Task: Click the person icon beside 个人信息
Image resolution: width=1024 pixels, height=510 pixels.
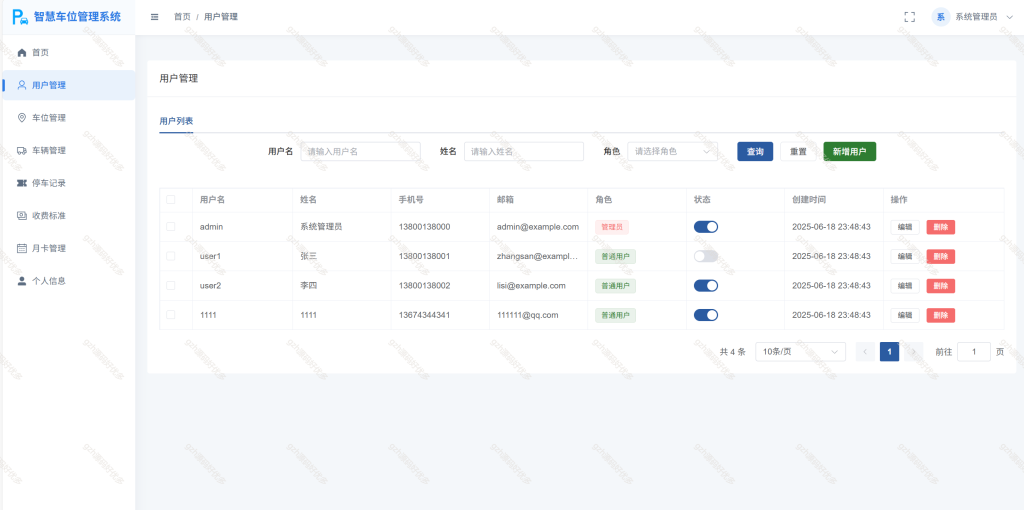Action: click(22, 281)
